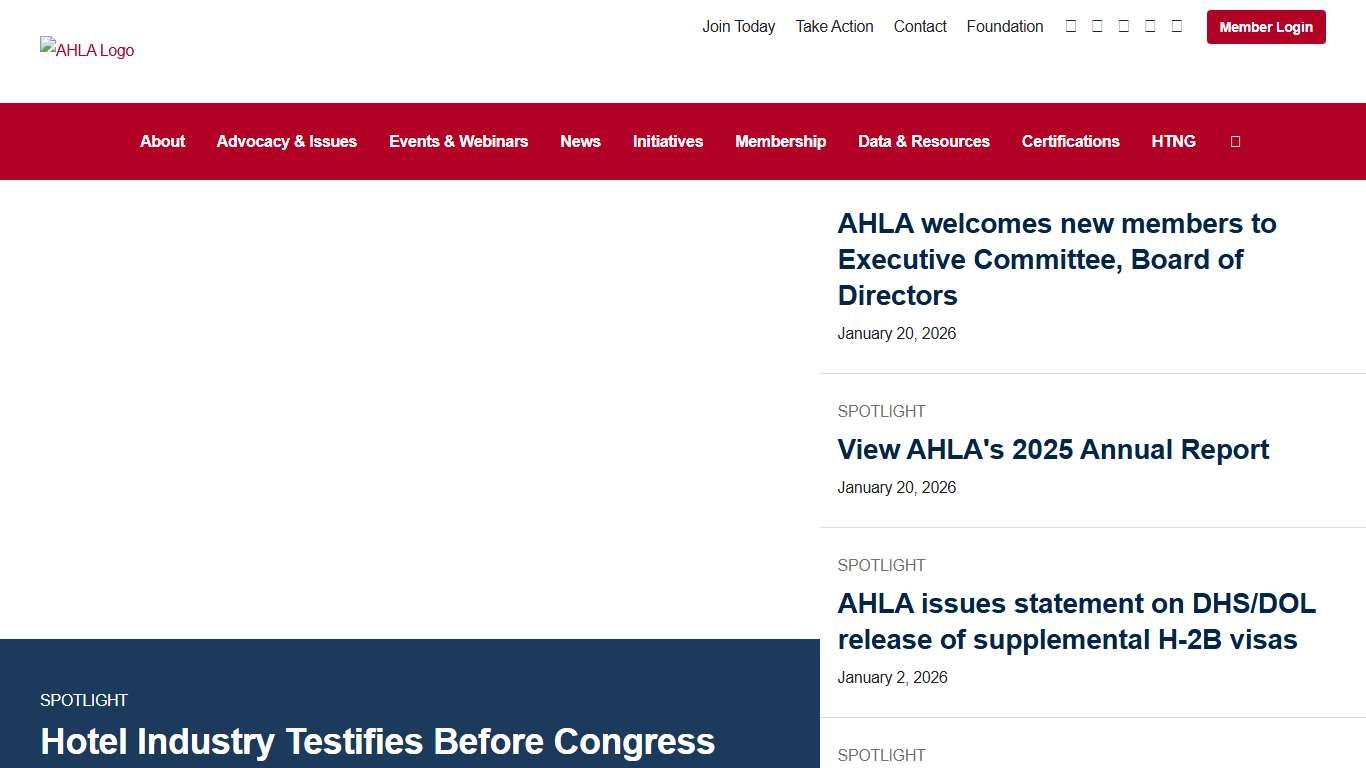
Task: Click the second social icon in the header
Action: (1097, 26)
